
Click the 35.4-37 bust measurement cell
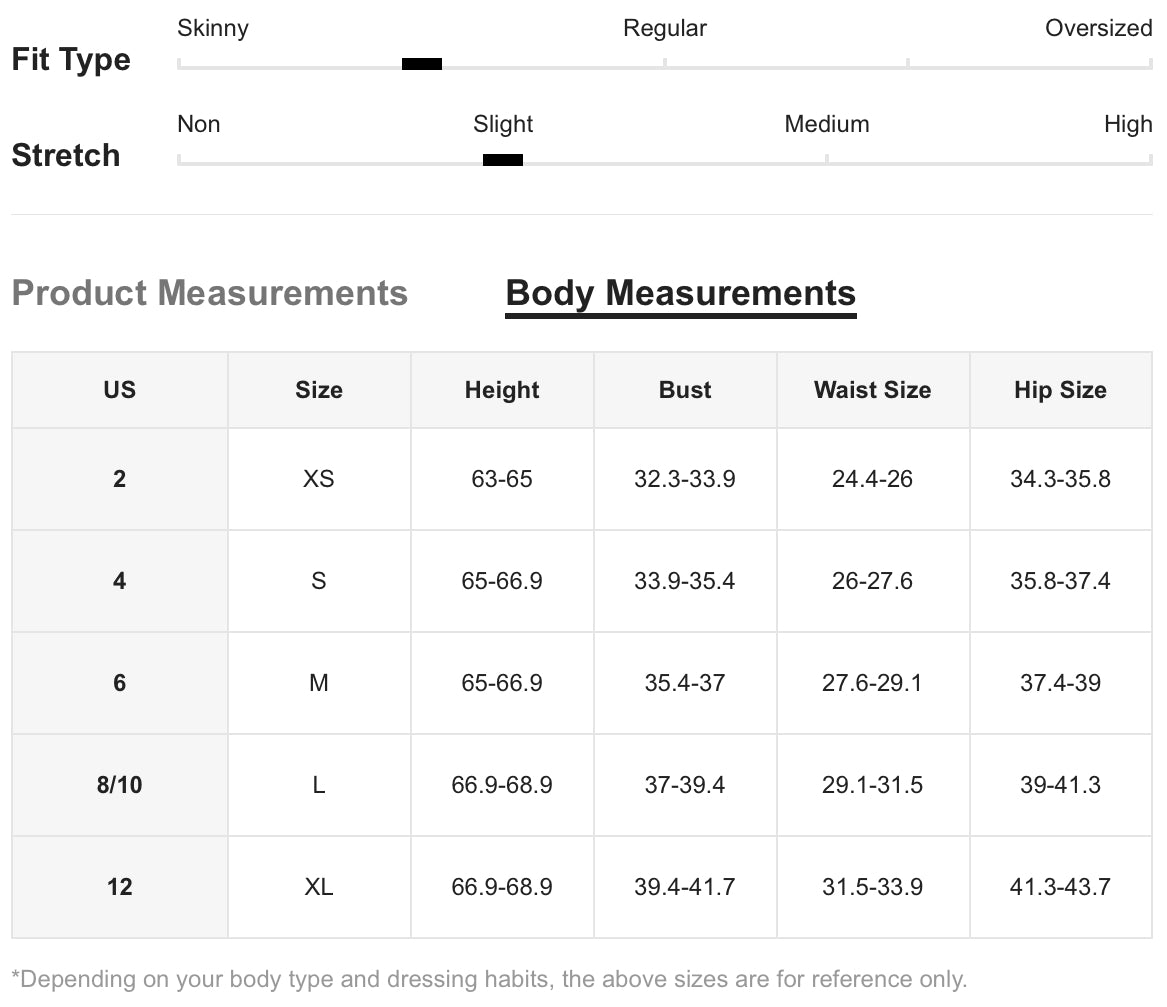click(x=685, y=683)
